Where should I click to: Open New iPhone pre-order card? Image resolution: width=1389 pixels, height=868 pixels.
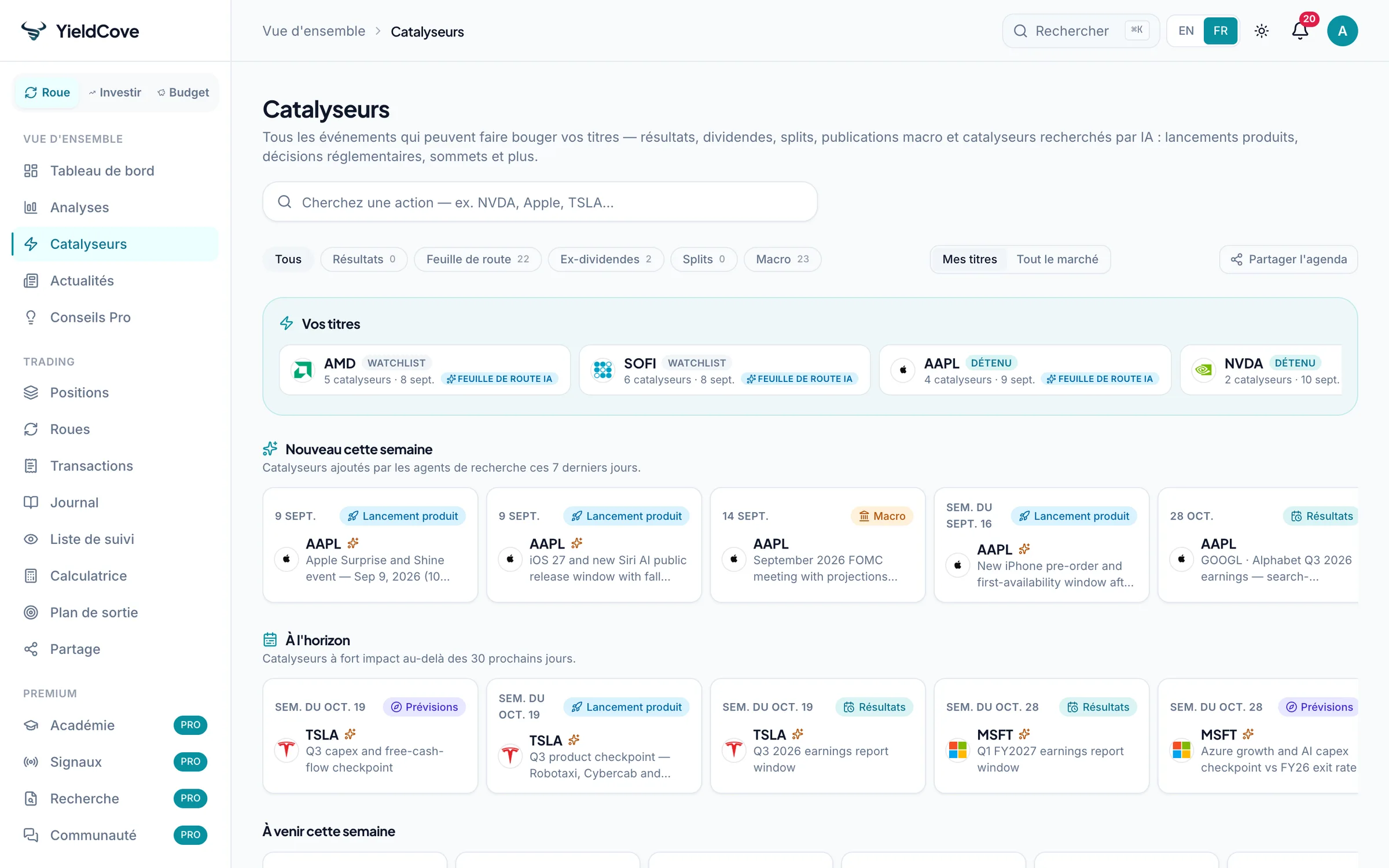1041,545
